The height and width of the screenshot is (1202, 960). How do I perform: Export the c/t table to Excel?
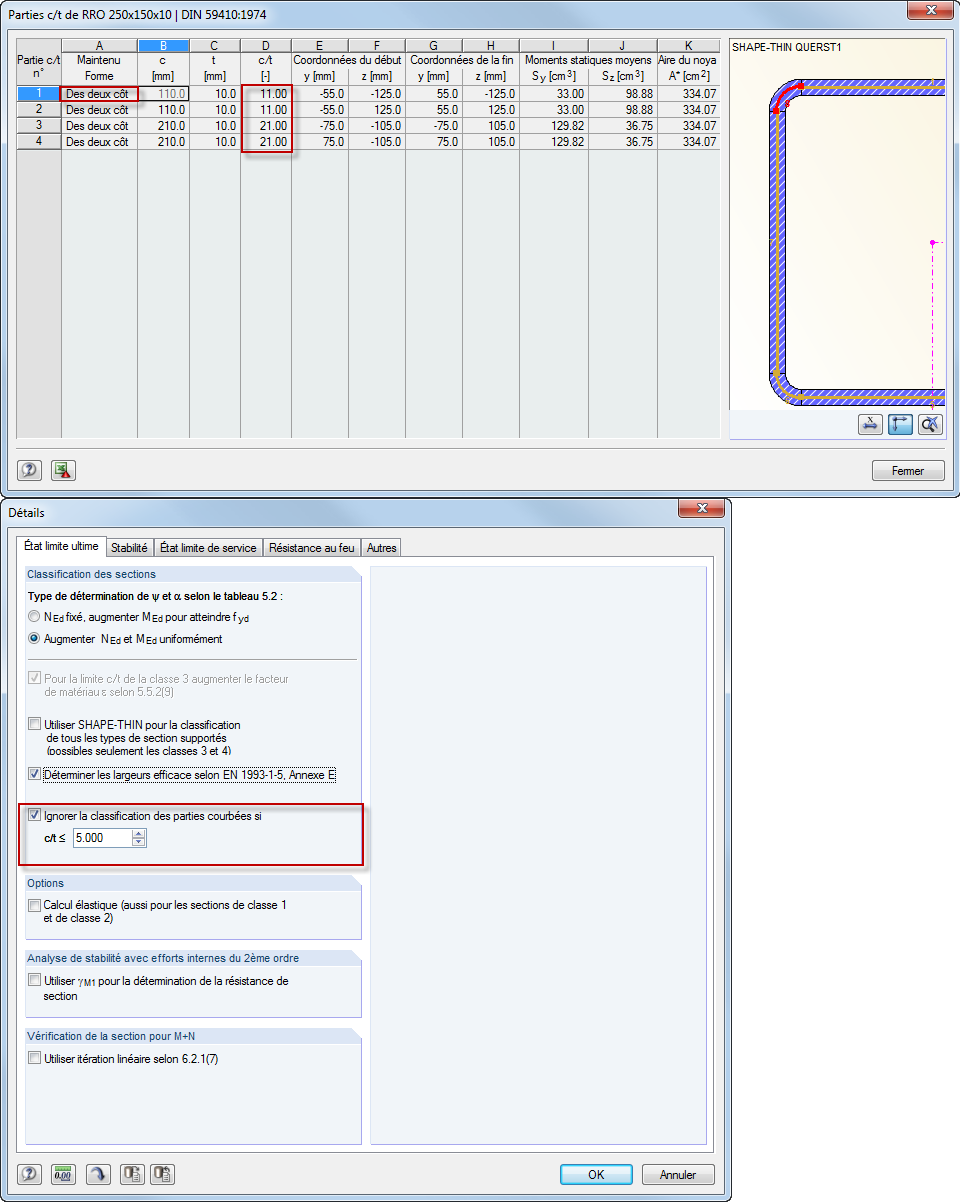click(63, 470)
